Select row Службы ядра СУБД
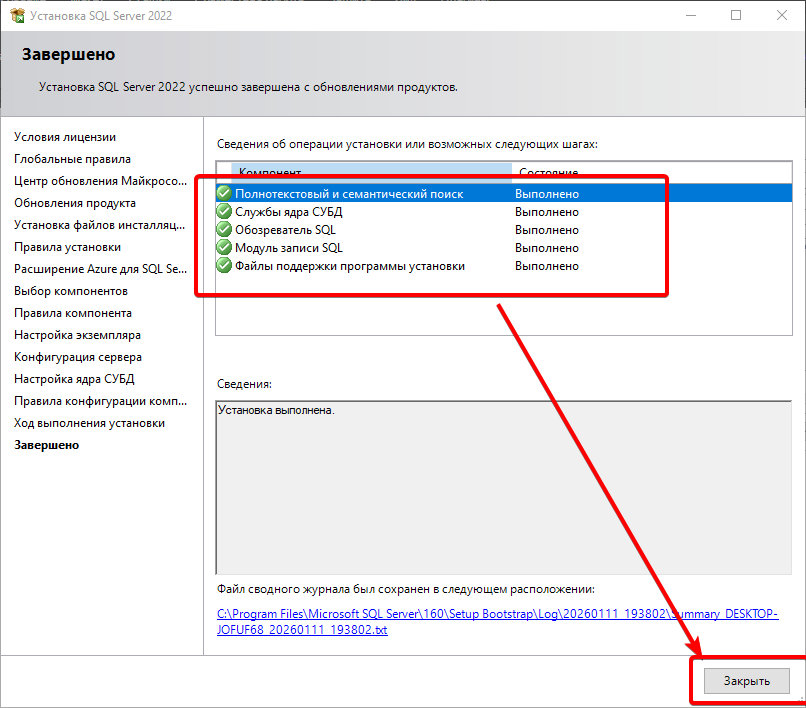806x708 pixels. (504, 211)
